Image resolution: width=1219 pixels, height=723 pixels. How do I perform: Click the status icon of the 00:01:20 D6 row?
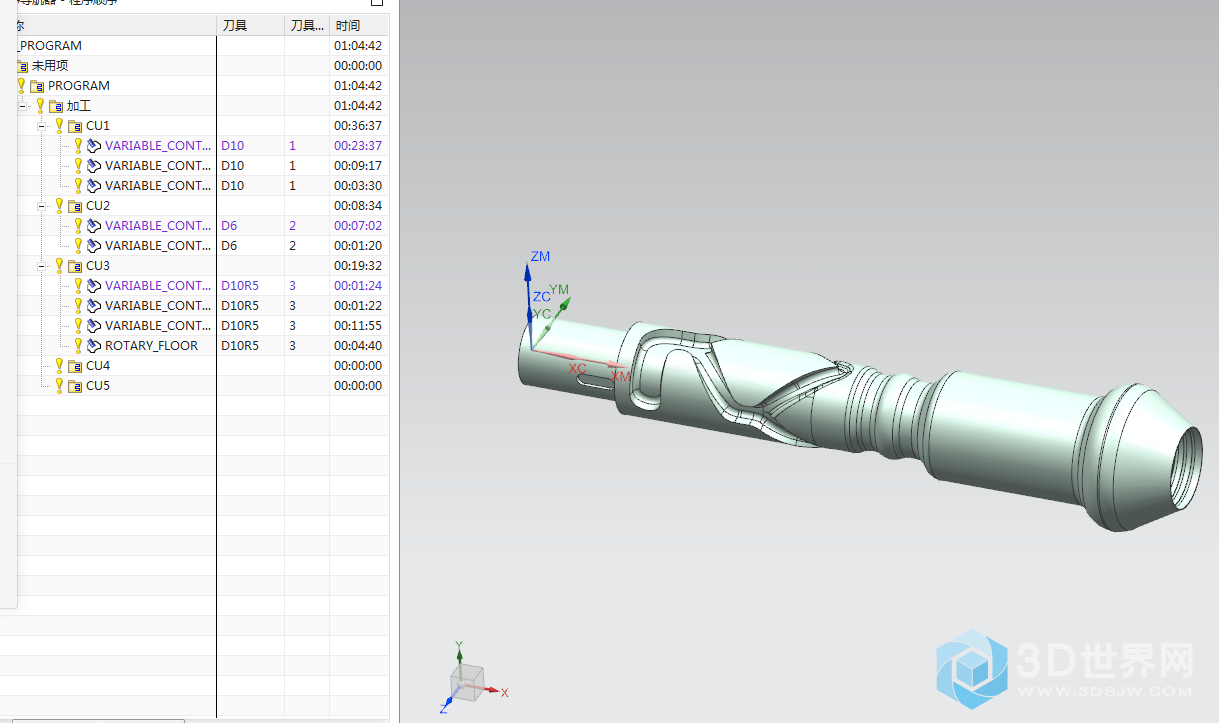(79, 246)
